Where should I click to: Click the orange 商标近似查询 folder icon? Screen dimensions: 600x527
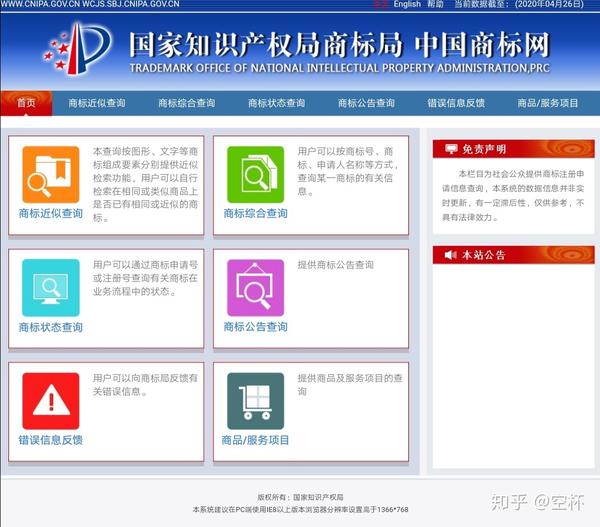pyautogui.click(x=51, y=175)
